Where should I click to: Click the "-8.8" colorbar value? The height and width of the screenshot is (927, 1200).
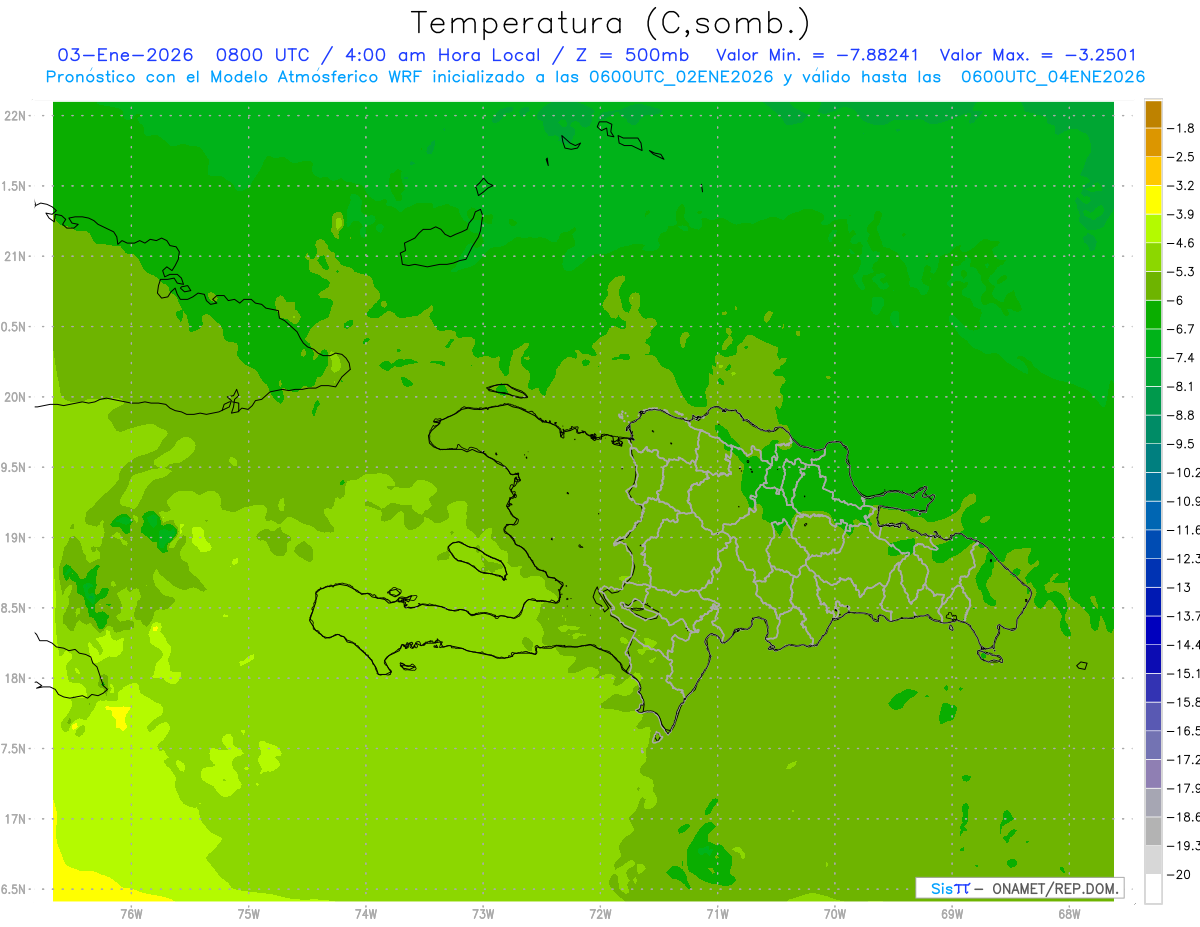point(1181,415)
